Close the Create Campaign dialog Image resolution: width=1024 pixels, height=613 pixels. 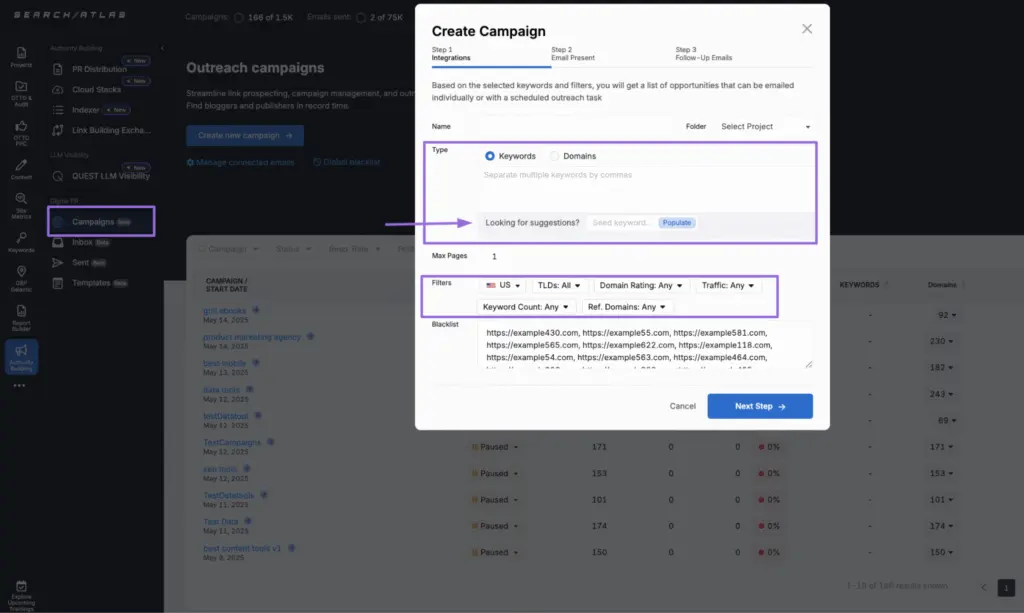point(807,29)
